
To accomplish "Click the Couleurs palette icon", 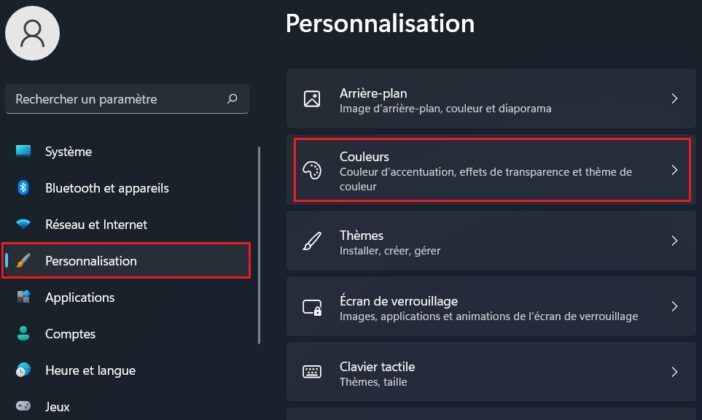I will [312, 171].
